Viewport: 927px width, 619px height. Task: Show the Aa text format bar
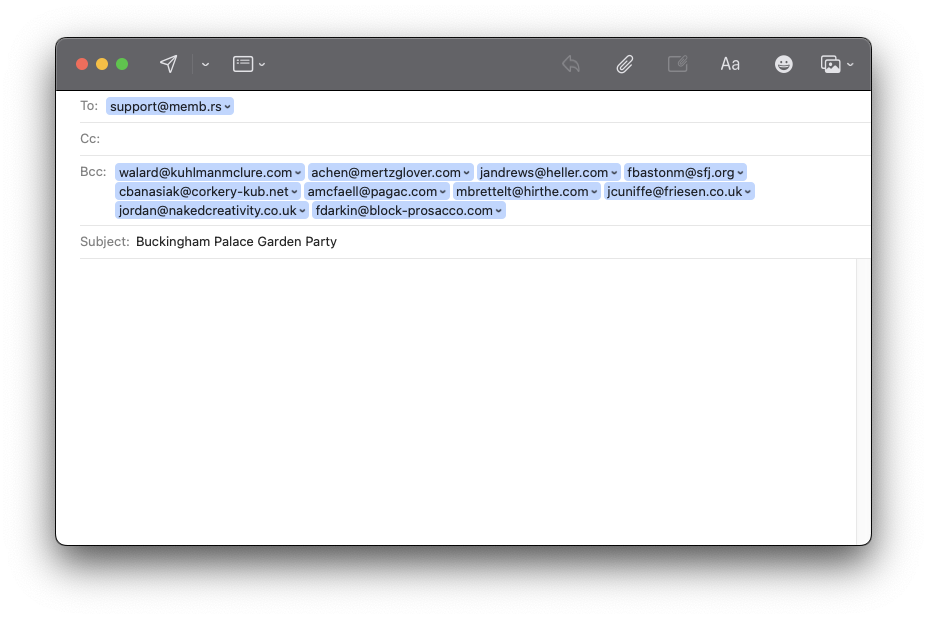point(730,64)
